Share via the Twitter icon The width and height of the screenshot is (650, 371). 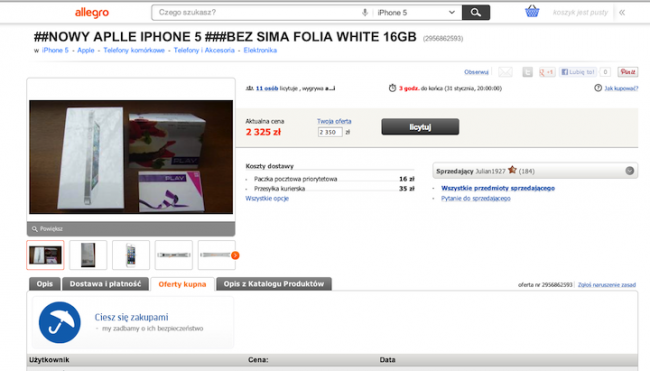click(x=527, y=72)
